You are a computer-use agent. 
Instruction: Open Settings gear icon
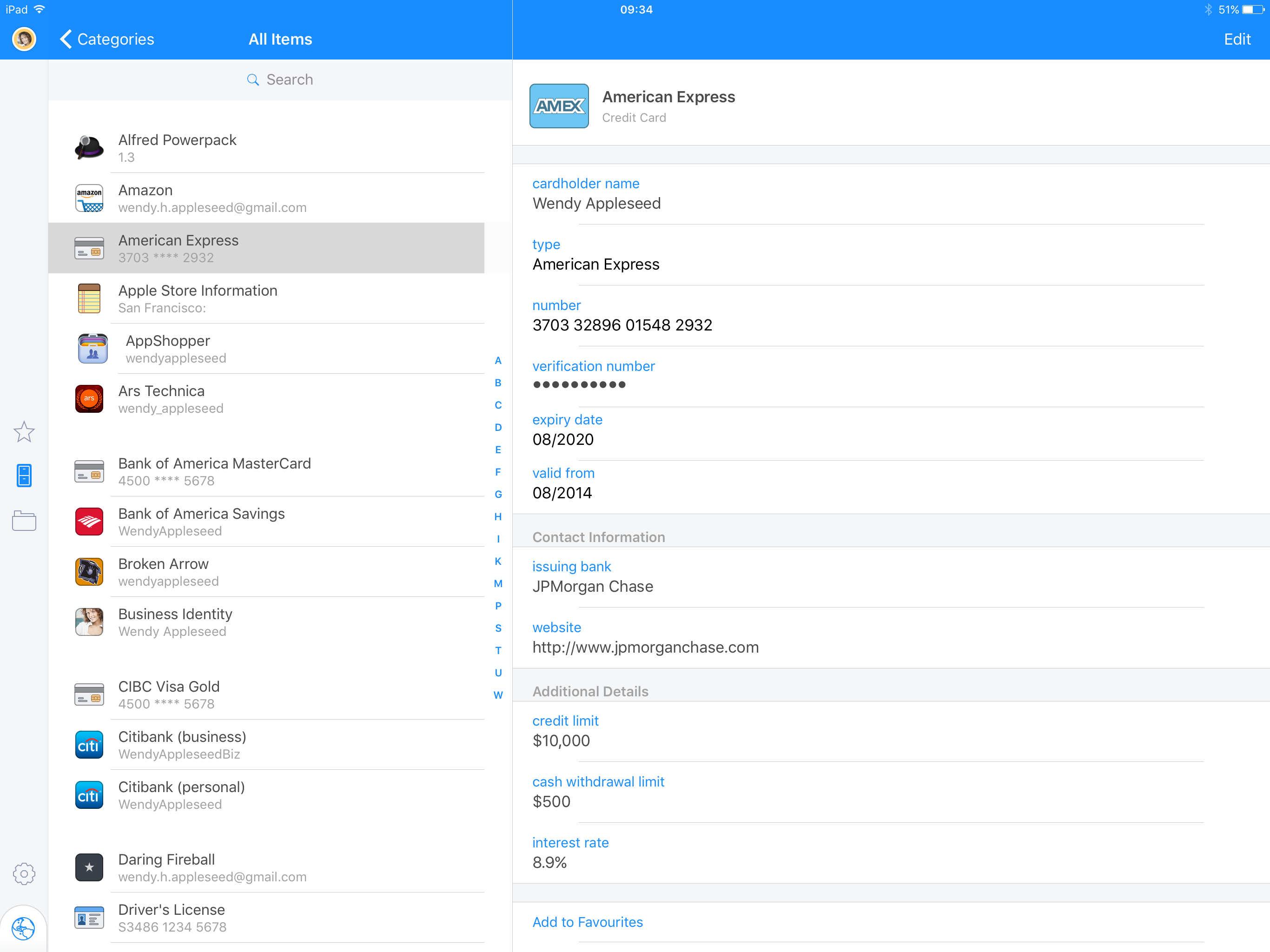click(x=24, y=874)
